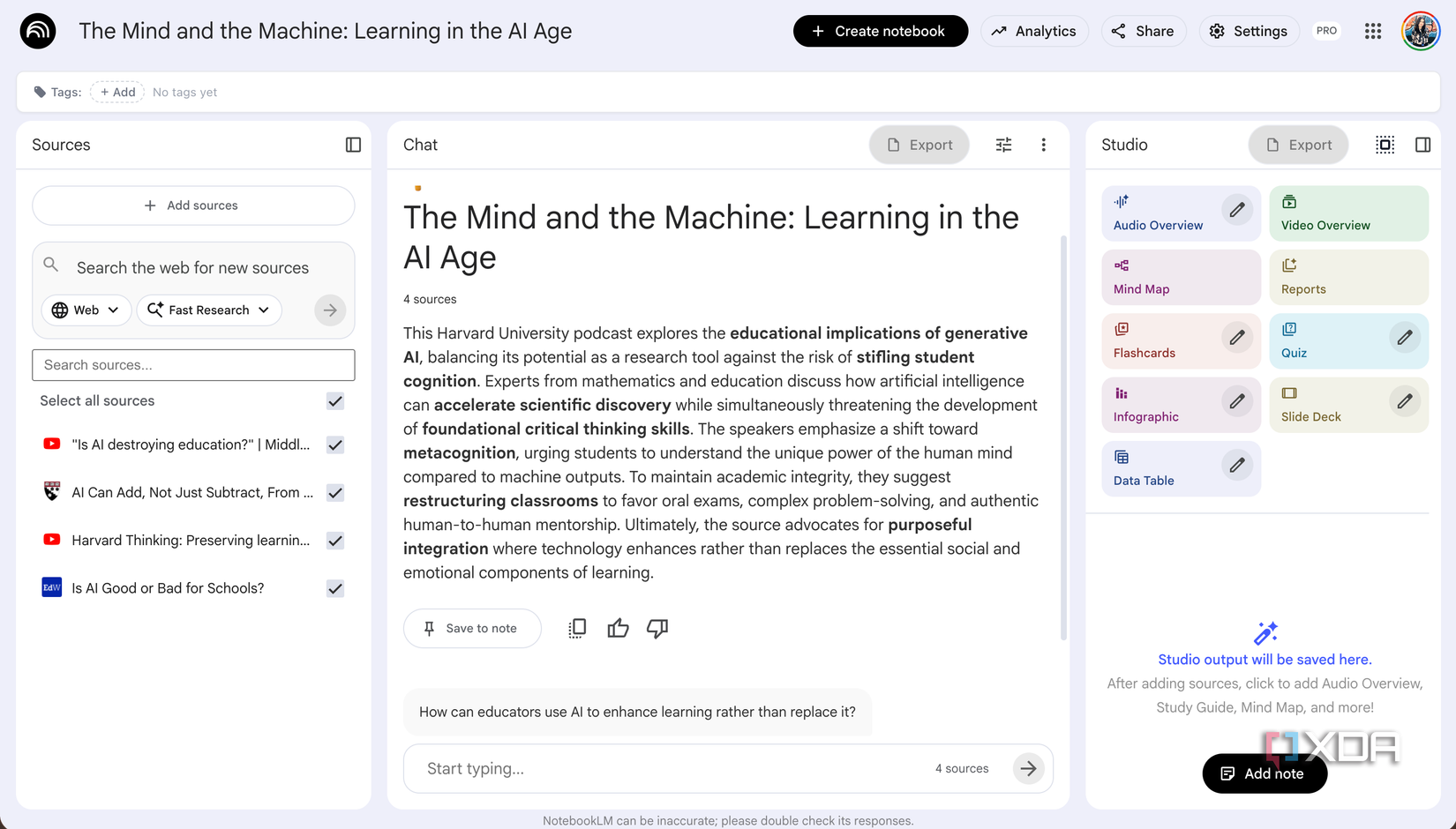Edit Data Table with pencil icon

coord(1237,466)
